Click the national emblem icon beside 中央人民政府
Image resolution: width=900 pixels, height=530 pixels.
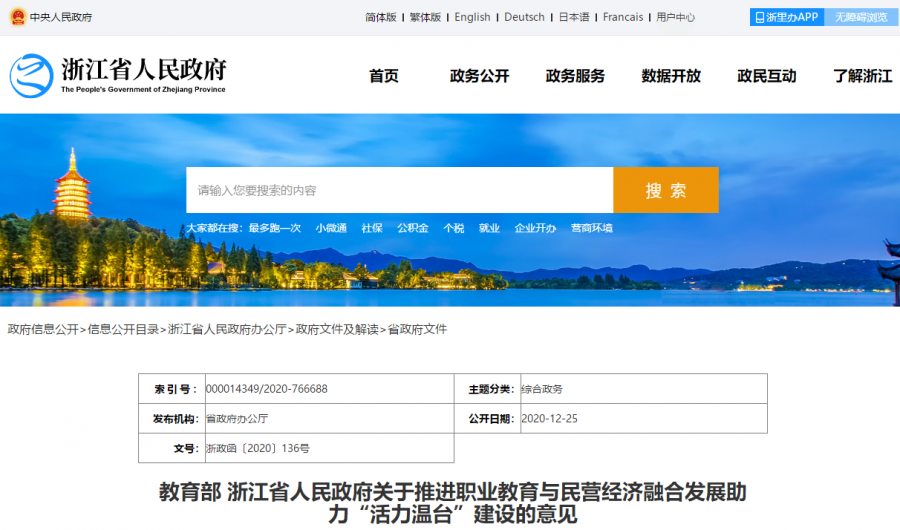click(x=18, y=17)
